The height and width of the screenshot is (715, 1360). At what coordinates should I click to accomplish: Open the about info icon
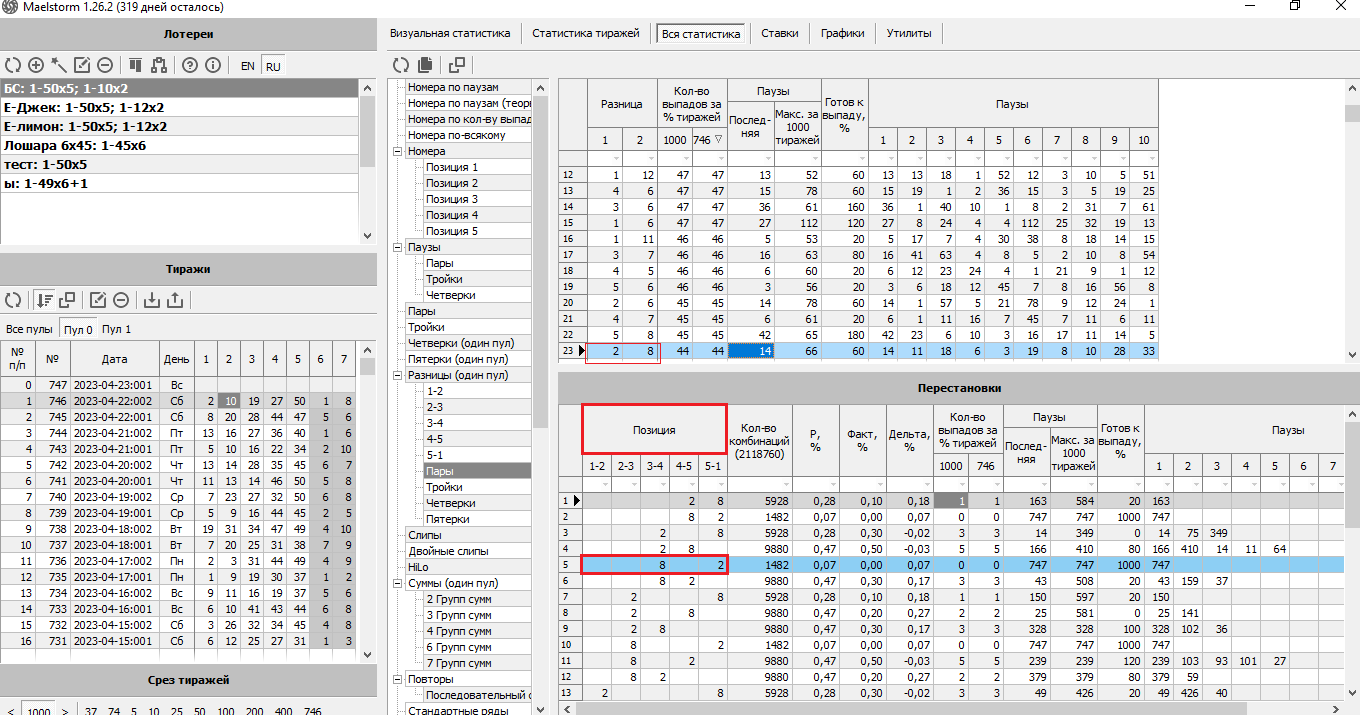pos(212,65)
